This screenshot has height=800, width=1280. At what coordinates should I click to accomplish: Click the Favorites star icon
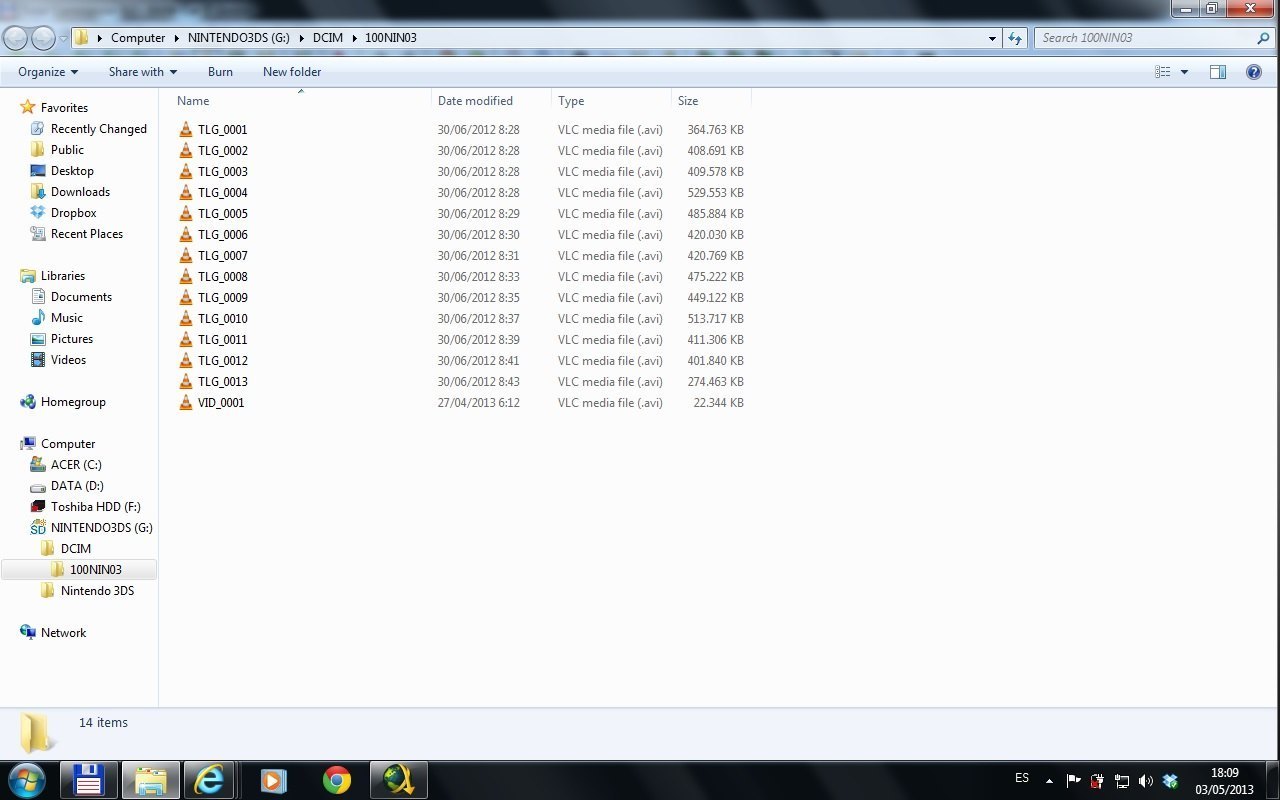[x=28, y=107]
